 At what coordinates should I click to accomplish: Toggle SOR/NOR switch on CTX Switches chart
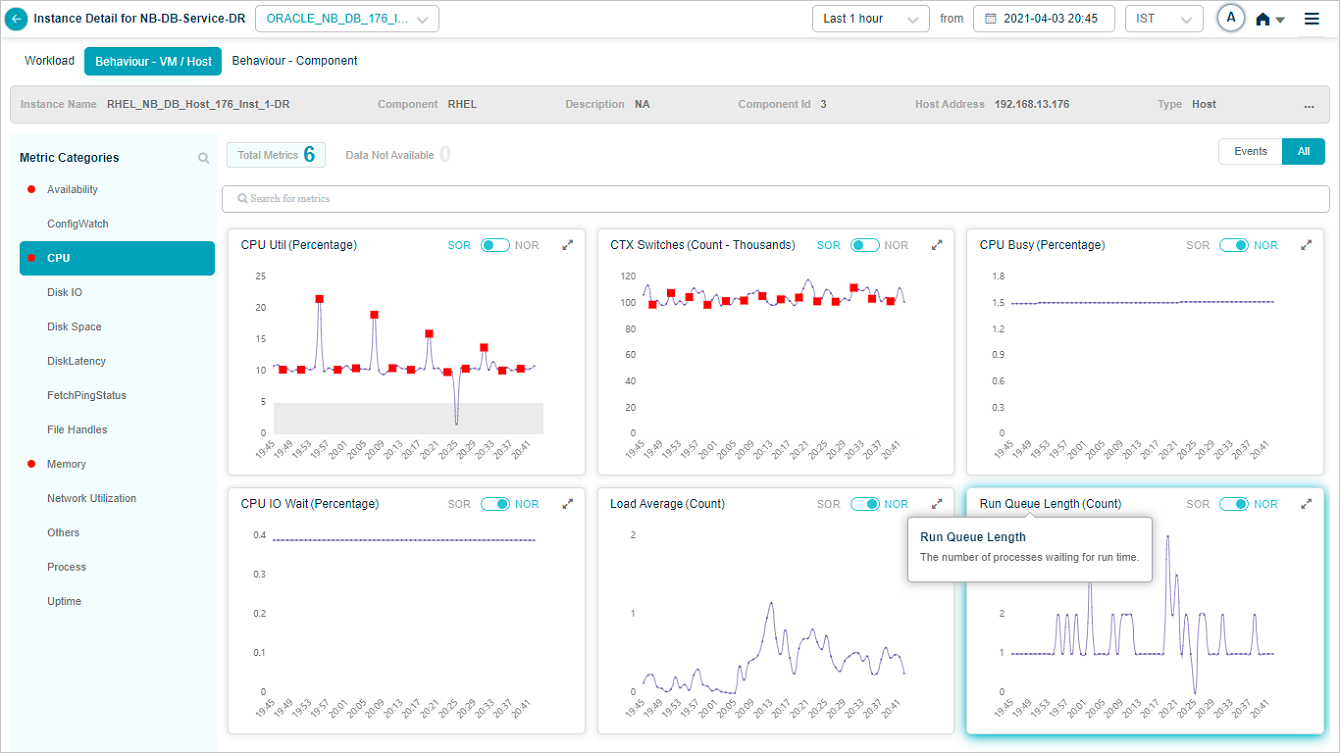(864, 245)
